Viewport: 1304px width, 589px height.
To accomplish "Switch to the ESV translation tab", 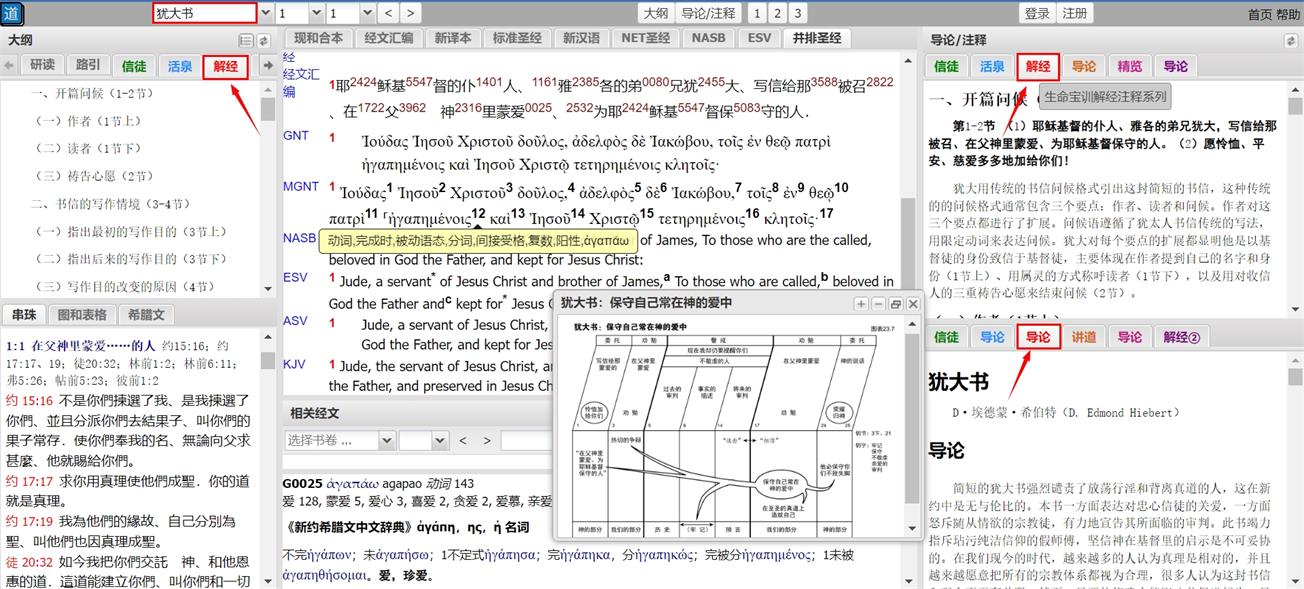I will (x=759, y=38).
